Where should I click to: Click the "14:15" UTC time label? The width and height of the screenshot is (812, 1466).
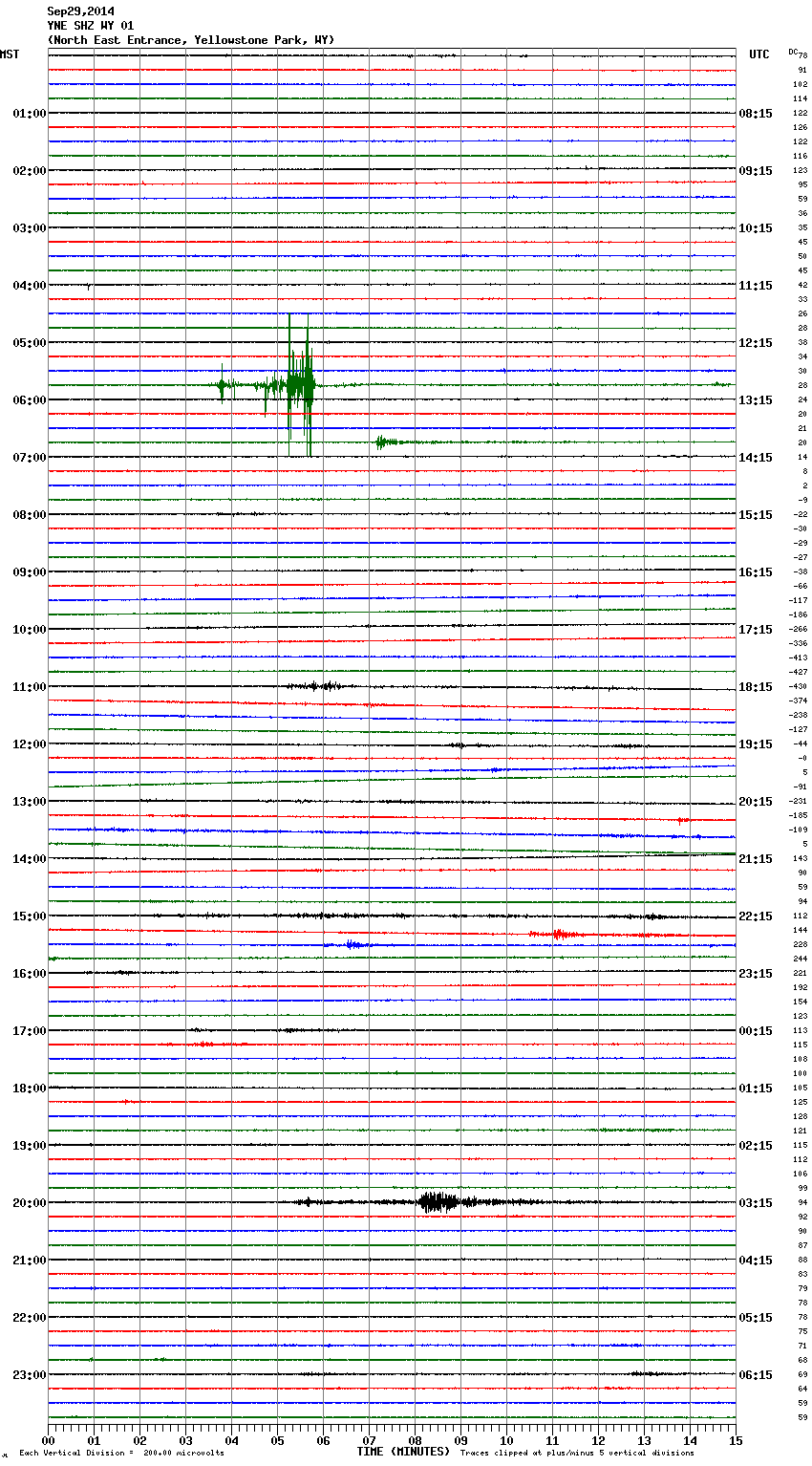[x=756, y=458]
